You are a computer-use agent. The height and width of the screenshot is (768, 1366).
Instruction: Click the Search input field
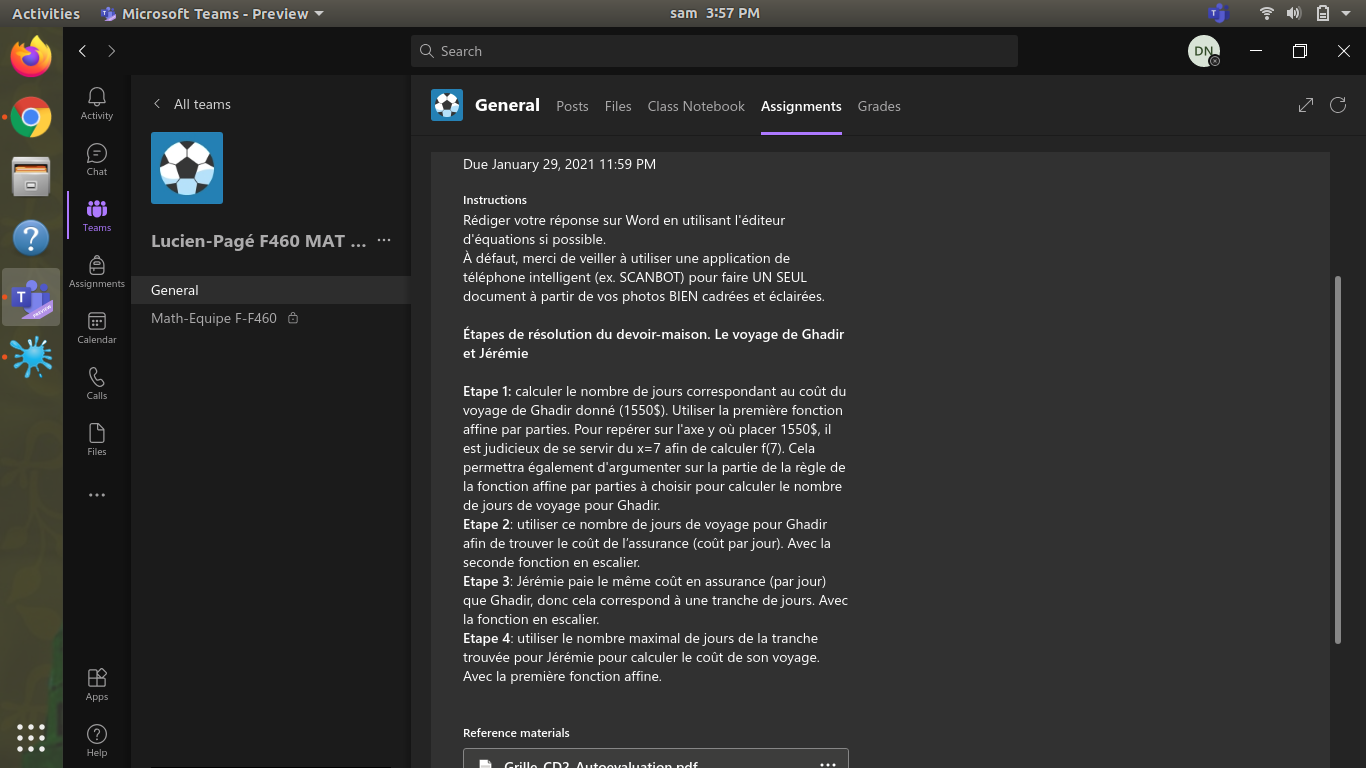click(x=714, y=51)
